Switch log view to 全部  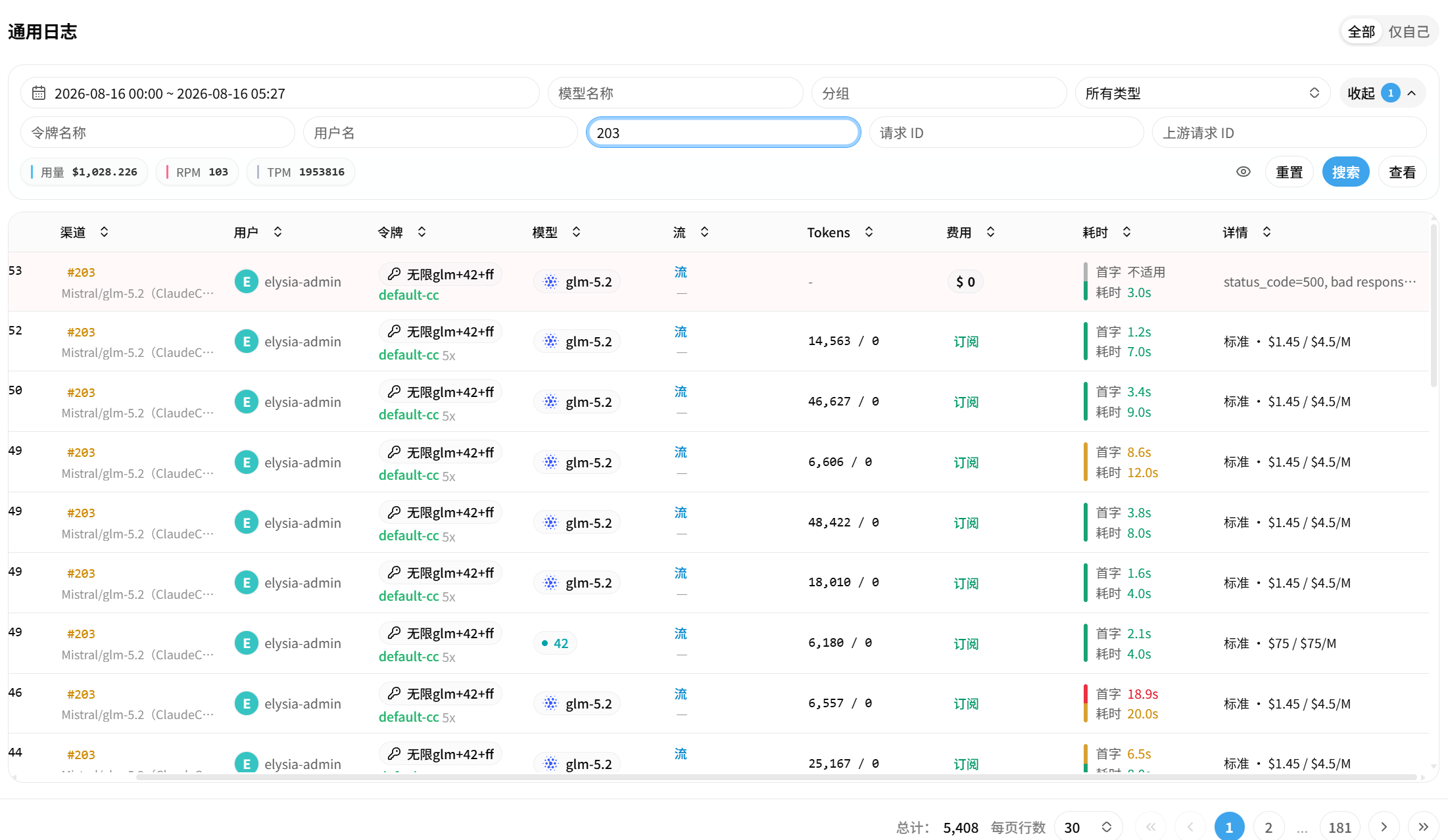[1361, 32]
